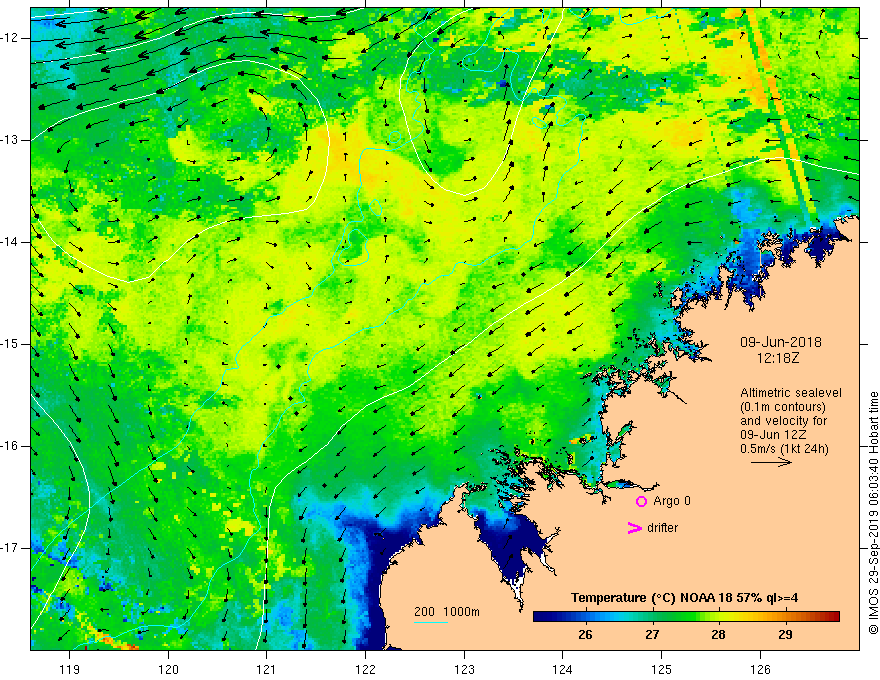Click the 'Altimetric sealevel' caption text
The width and height of the screenshot is (880, 680).
click(791, 393)
